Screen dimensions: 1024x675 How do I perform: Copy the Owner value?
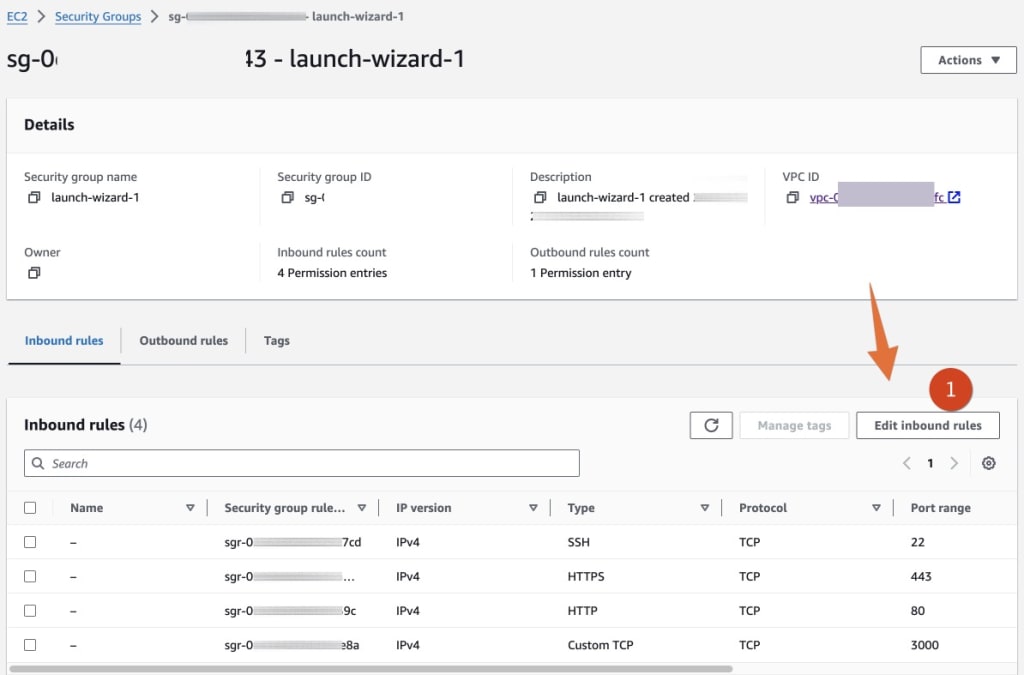tap(34, 273)
